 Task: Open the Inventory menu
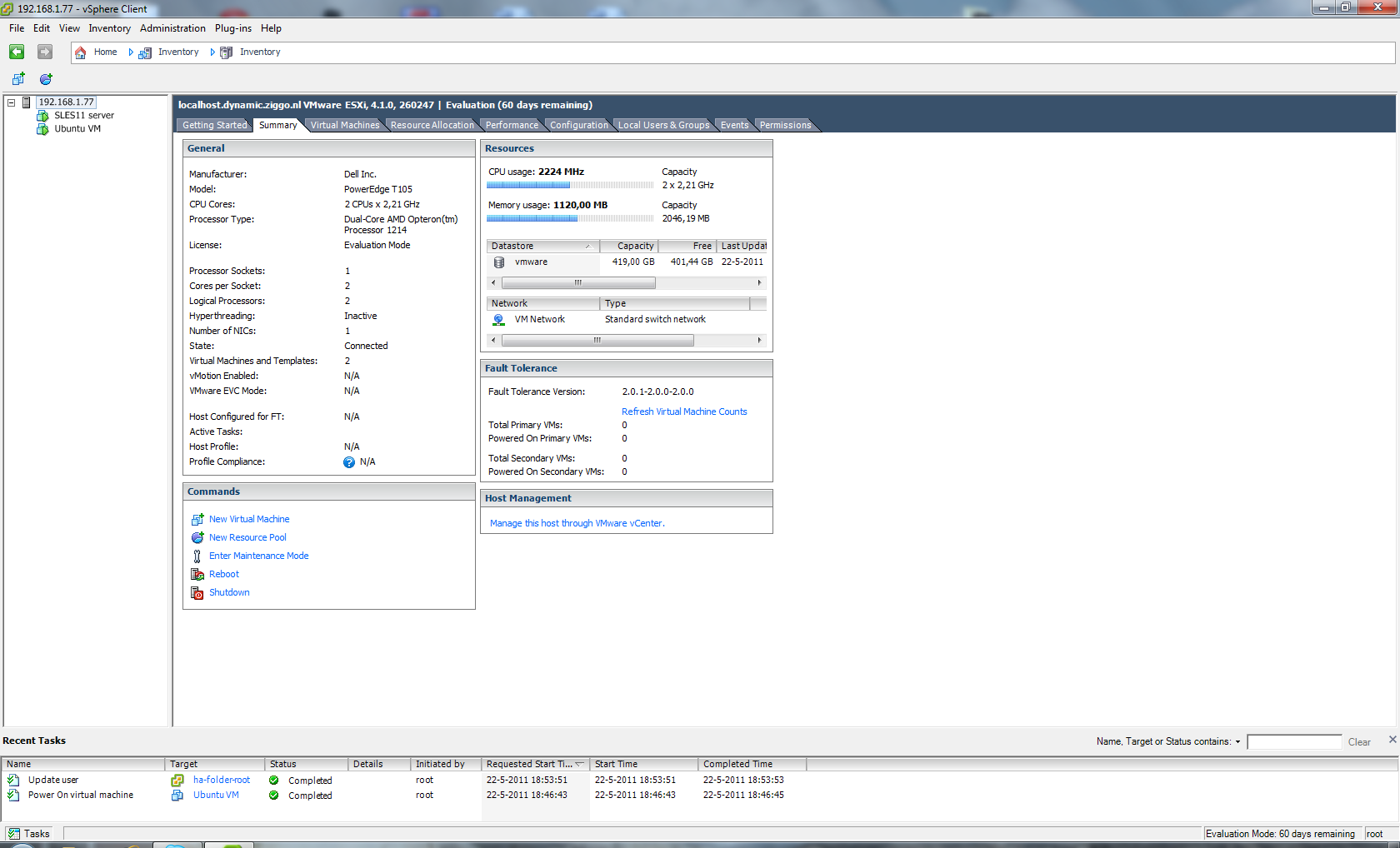110,28
